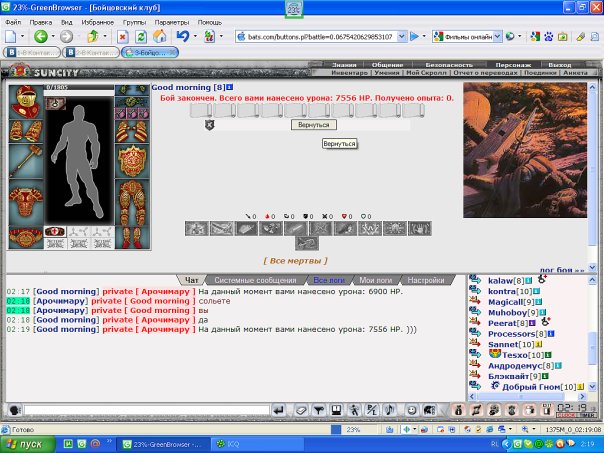Click the speaking head icon left of chat input
The height and width of the screenshot is (453, 604).
[x=15, y=410]
